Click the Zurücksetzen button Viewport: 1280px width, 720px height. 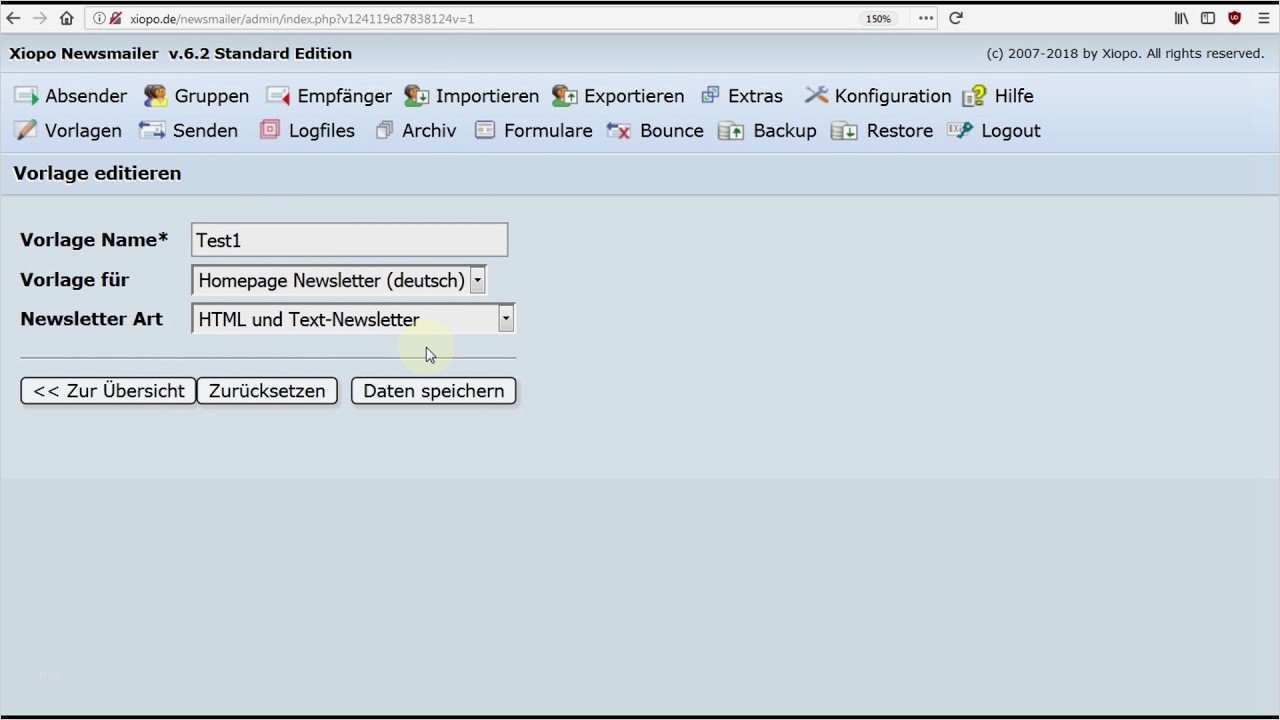point(267,391)
